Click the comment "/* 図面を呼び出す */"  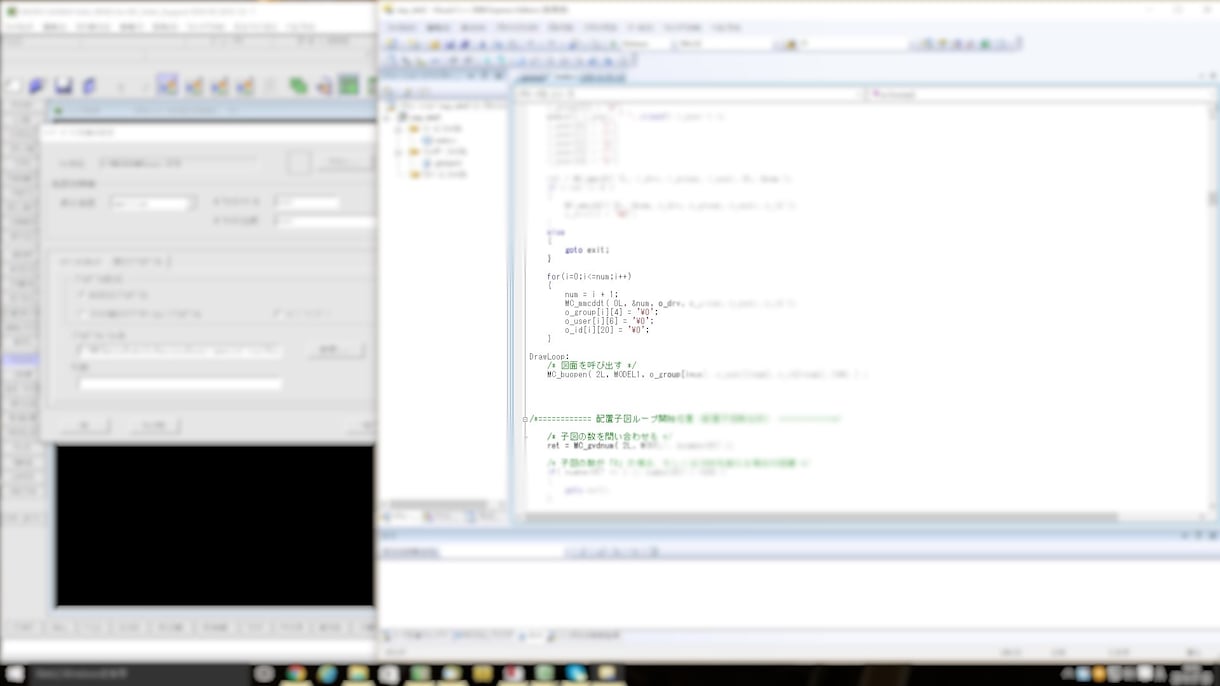click(x=591, y=365)
